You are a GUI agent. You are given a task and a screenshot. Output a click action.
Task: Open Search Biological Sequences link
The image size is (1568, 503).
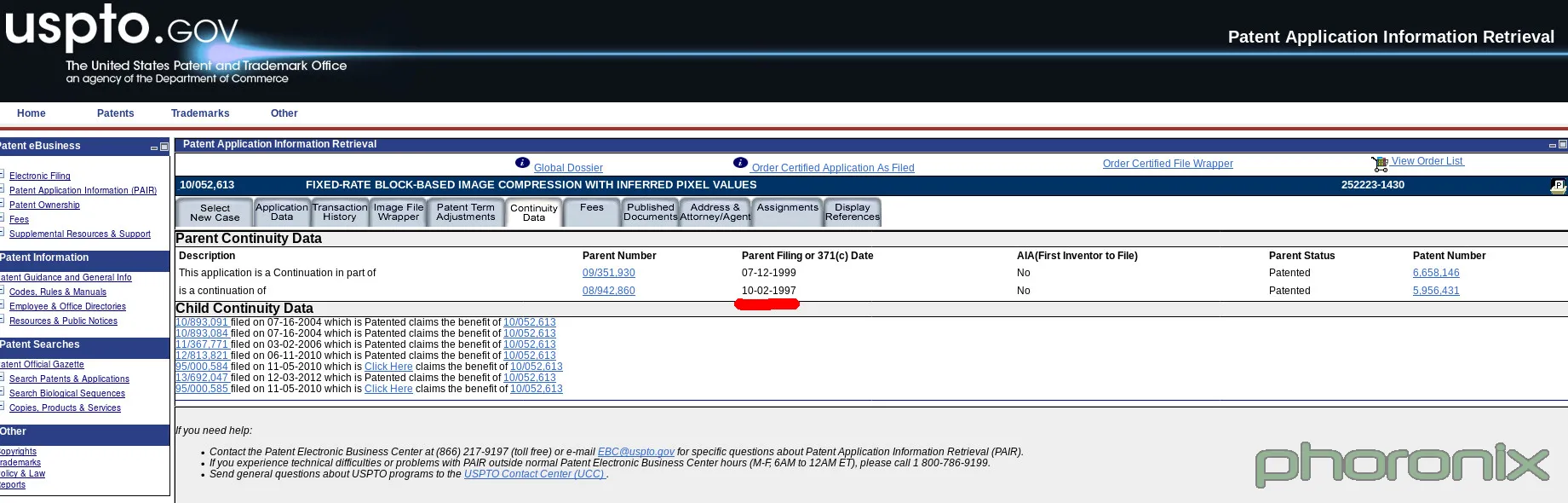point(67,394)
